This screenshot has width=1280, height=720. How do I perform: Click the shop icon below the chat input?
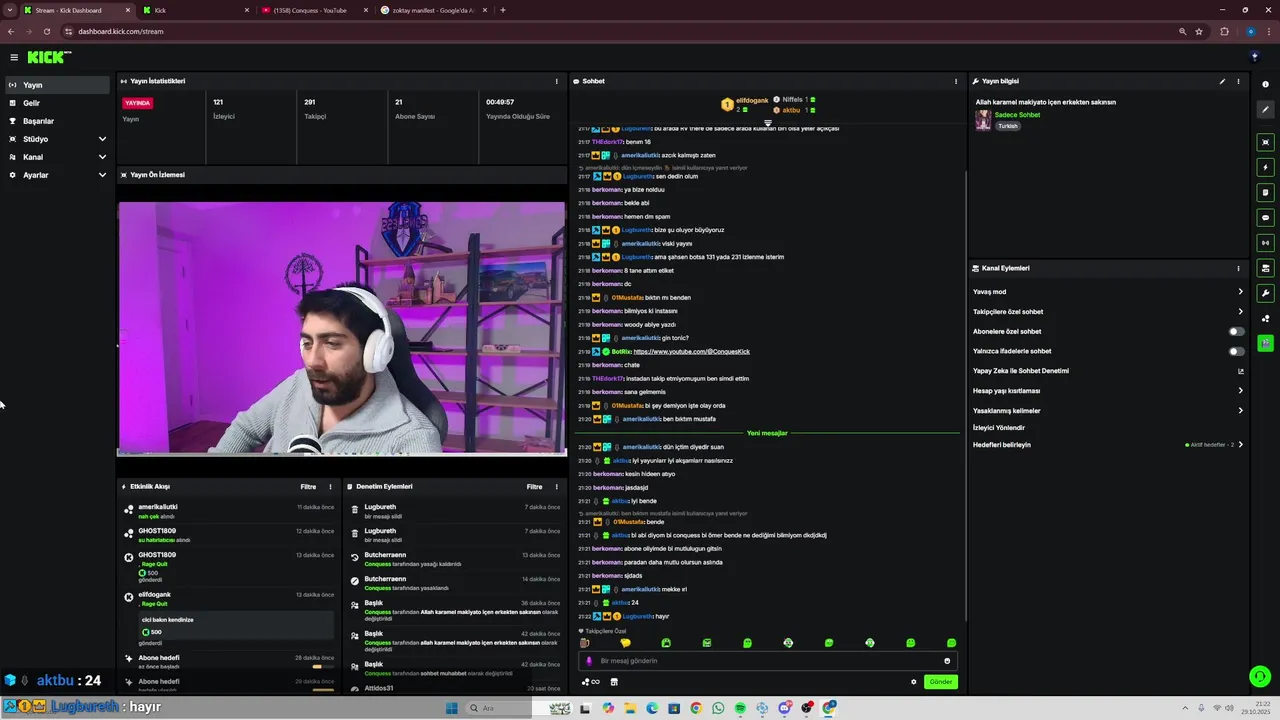pyautogui.click(x=614, y=682)
